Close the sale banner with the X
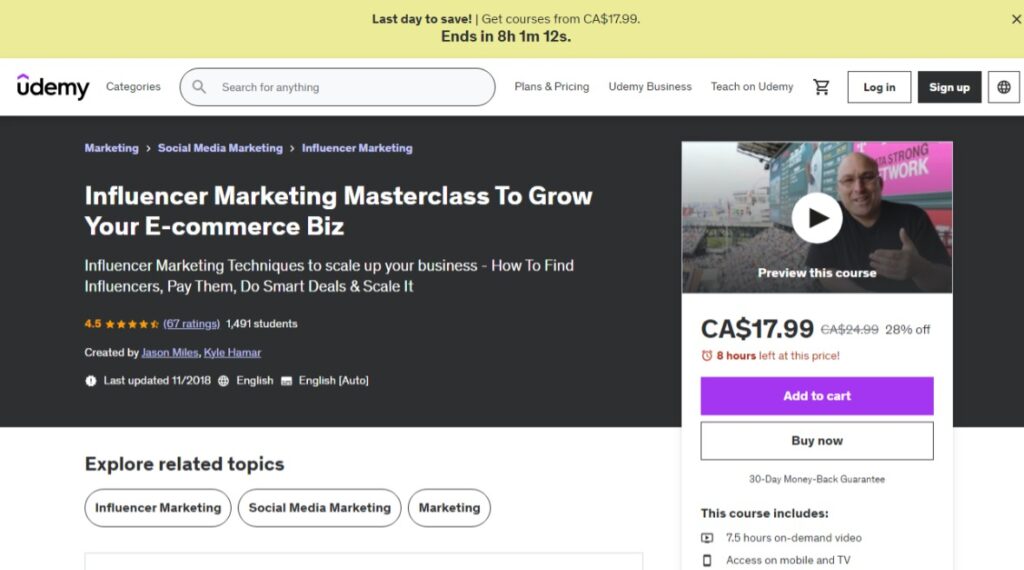Image resolution: width=1024 pixels, height=570 pixels. (1016, 20)
